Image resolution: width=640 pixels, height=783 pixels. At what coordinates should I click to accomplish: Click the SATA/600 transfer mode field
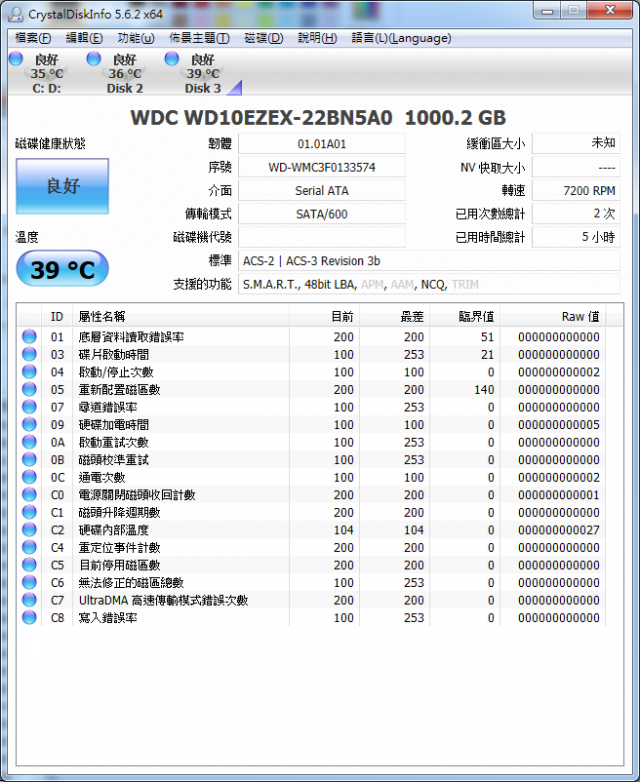pyautogui.click(x=321, y=214)
